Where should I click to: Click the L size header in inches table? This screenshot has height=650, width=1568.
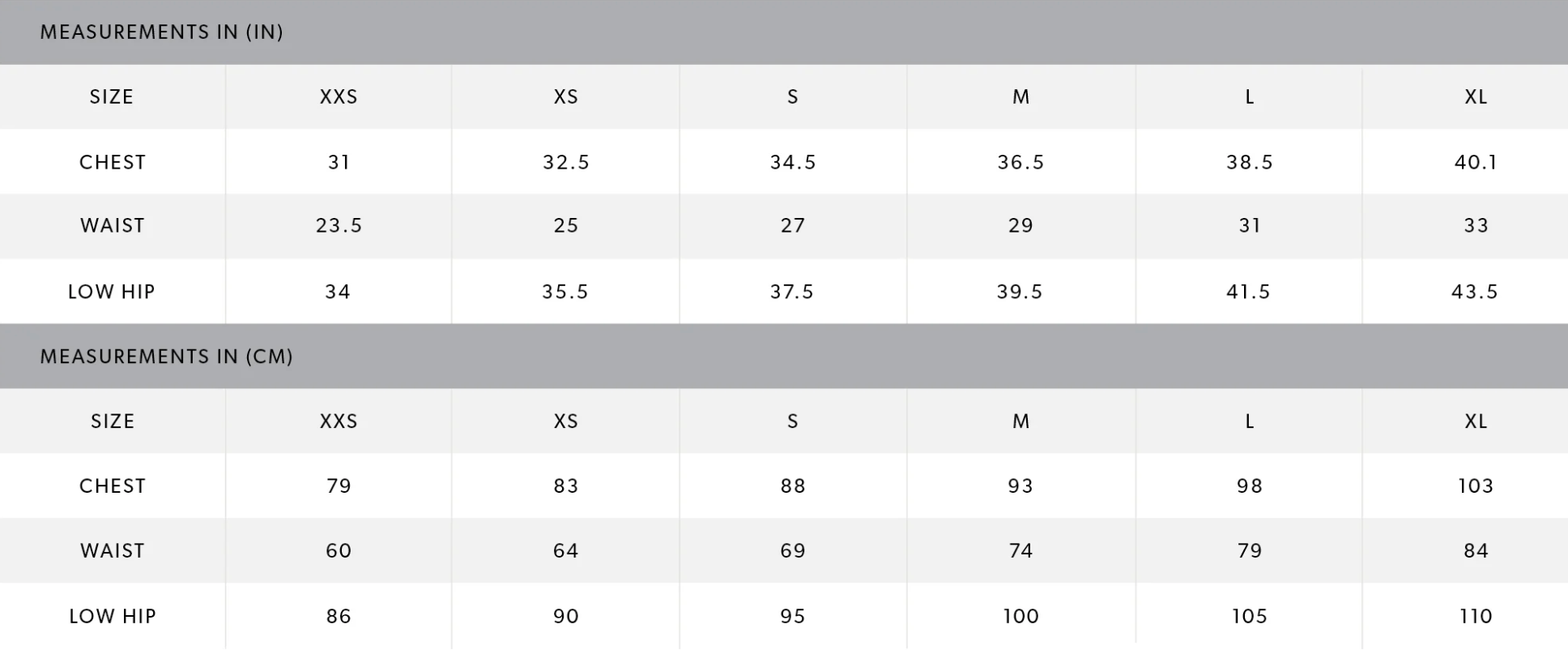point(1249,97)
